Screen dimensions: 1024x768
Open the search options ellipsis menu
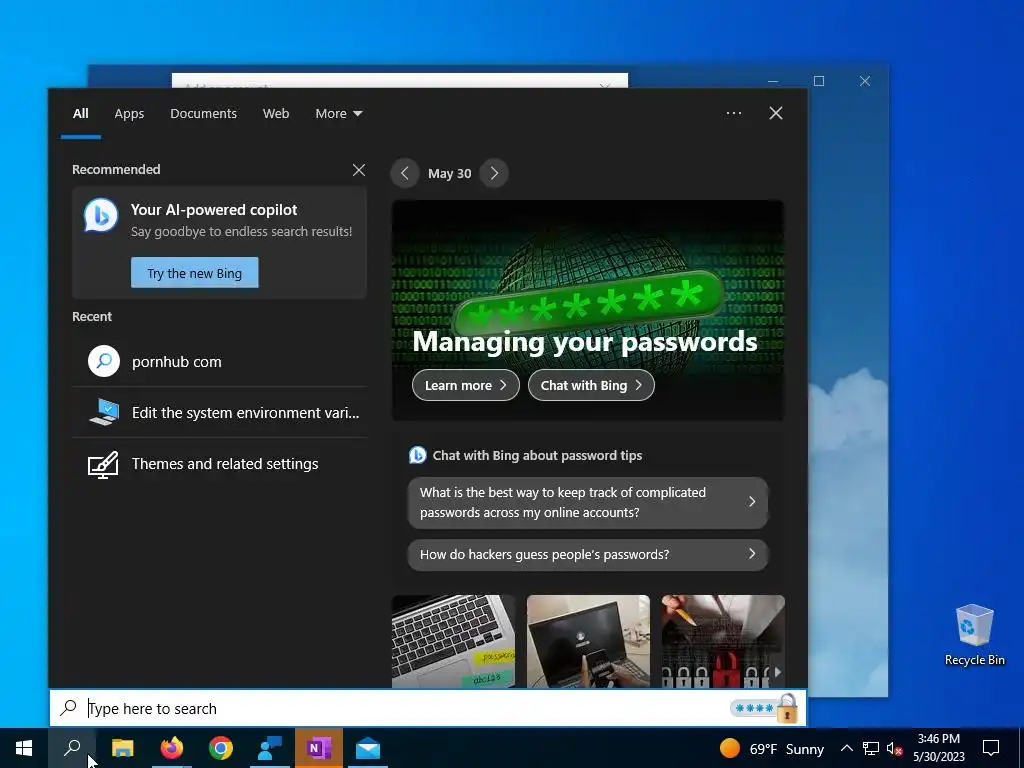734,113
